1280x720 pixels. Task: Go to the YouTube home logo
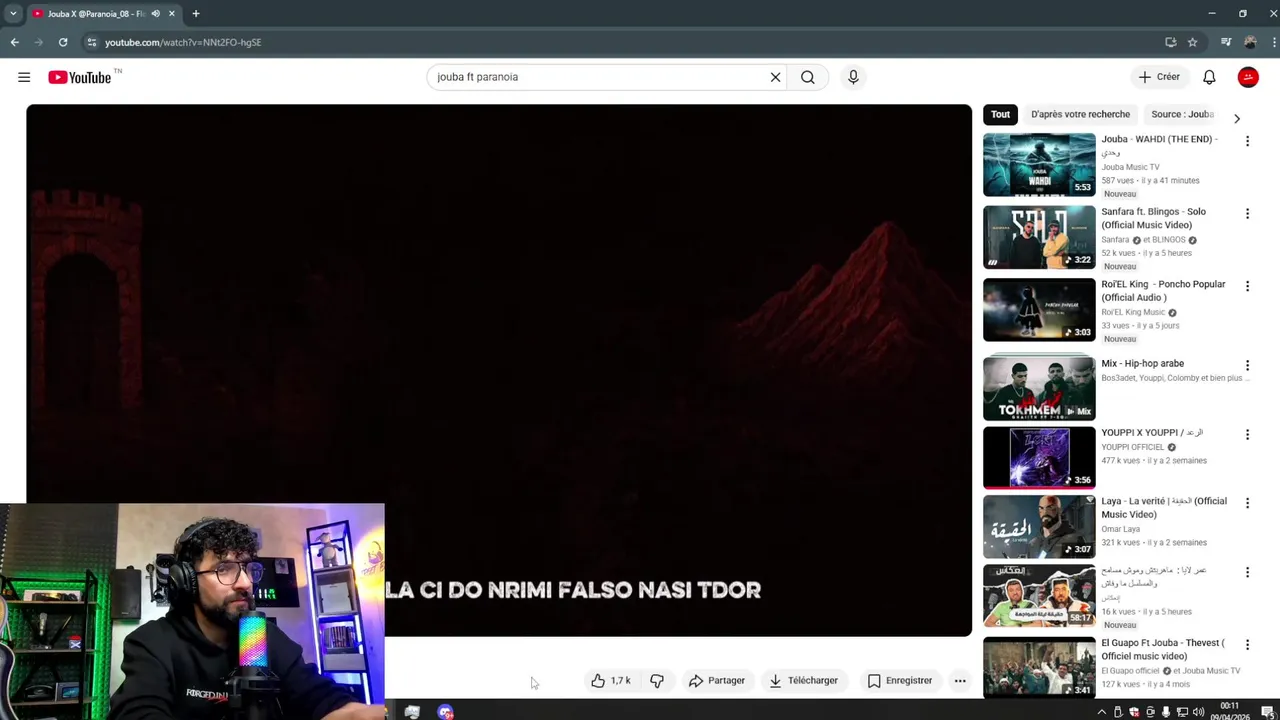(x=80, y=77)
